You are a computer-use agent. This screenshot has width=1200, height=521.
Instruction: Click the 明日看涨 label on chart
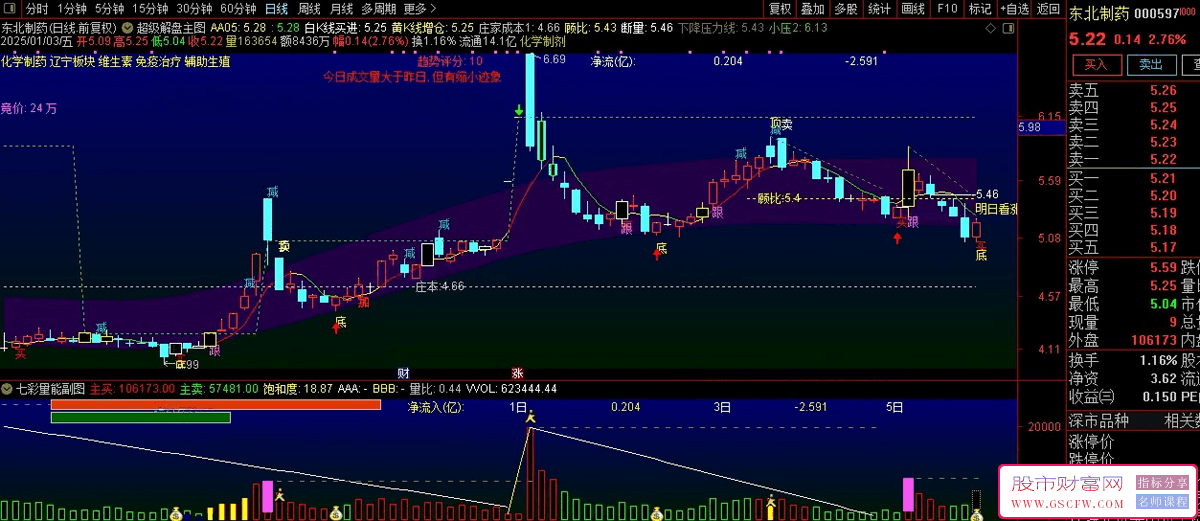click(x=996, y=209)
